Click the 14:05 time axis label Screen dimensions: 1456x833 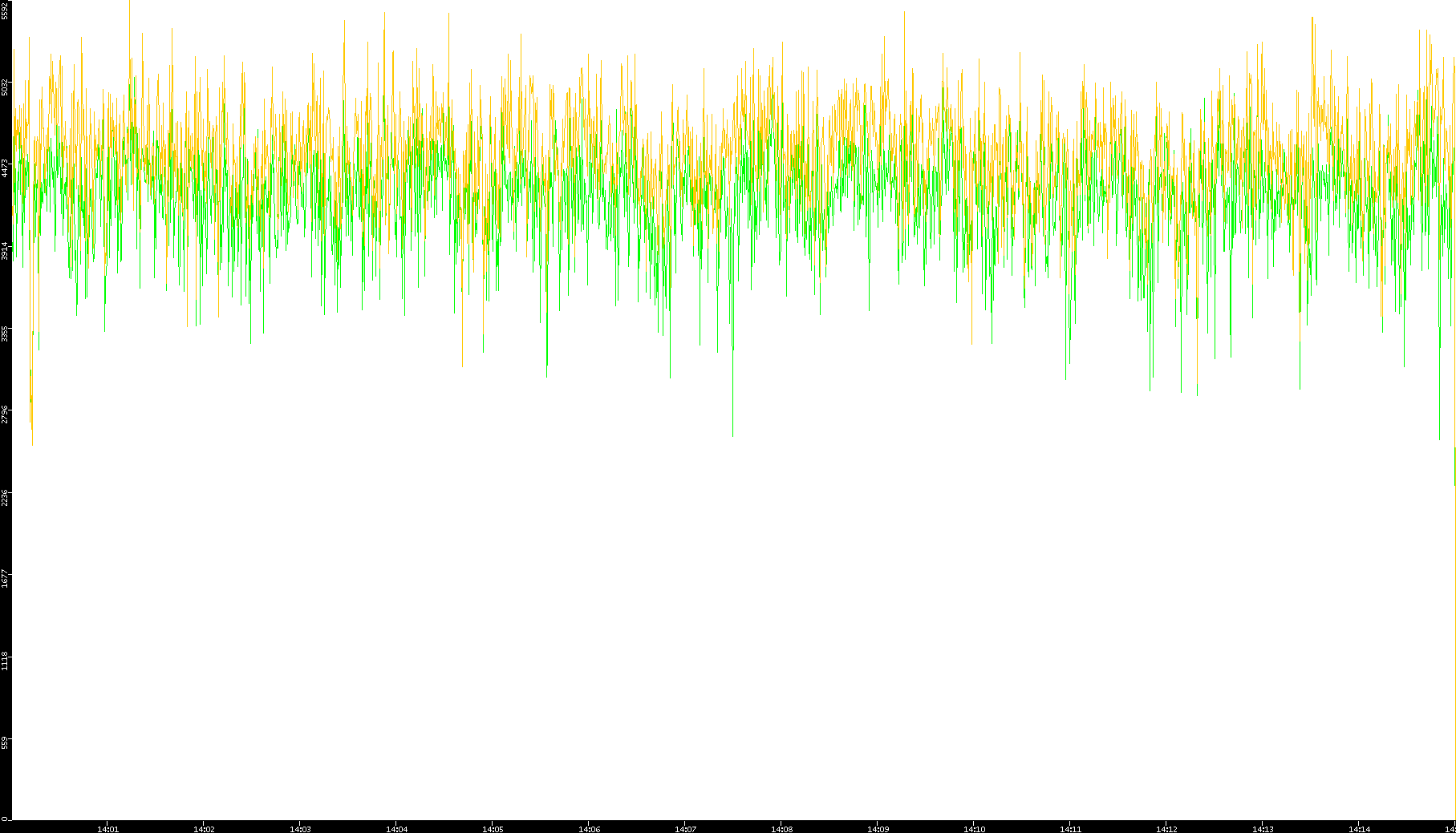tap(493, 829)
